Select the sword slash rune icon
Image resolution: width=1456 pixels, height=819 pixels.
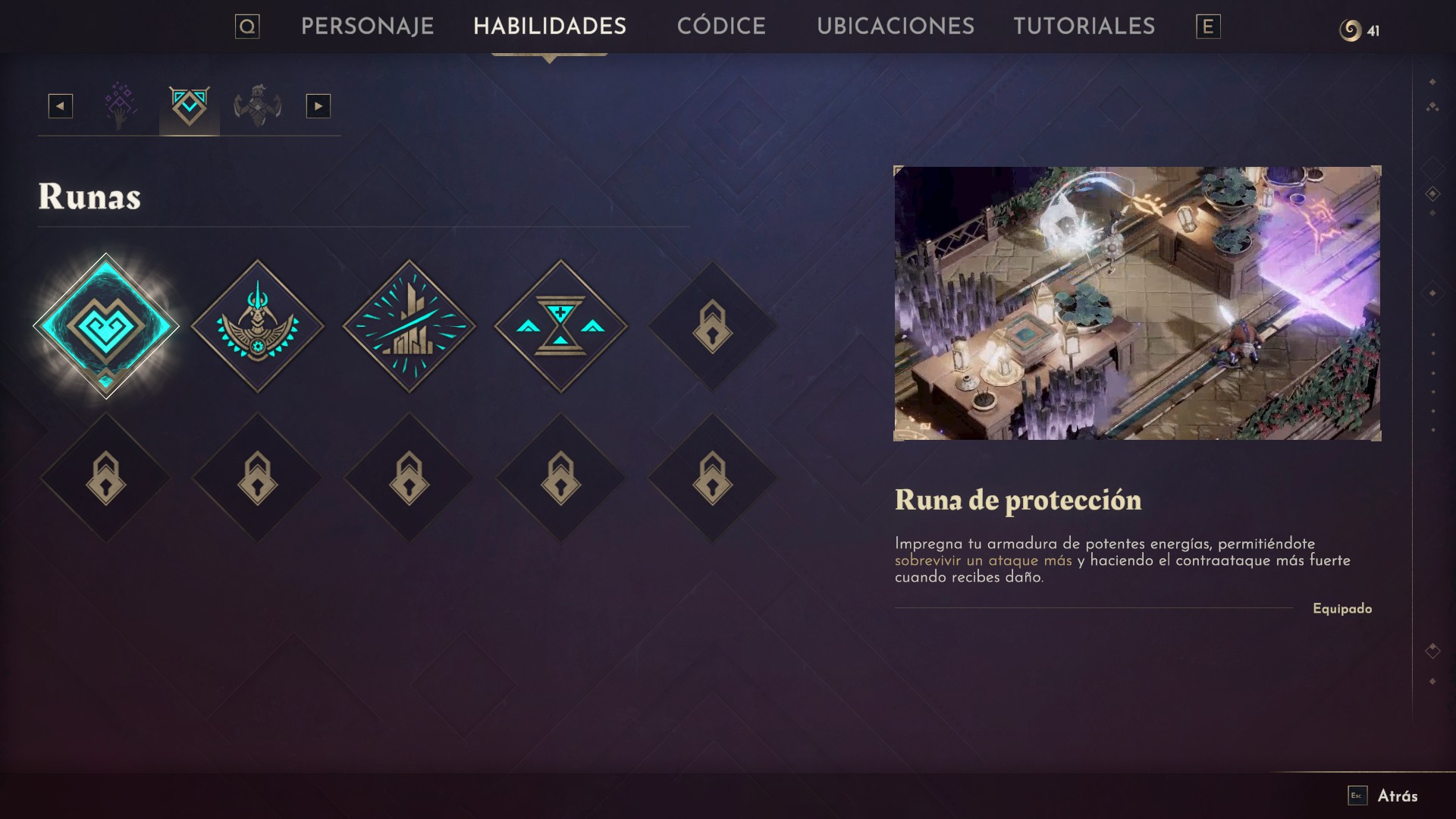coord(409,326)
